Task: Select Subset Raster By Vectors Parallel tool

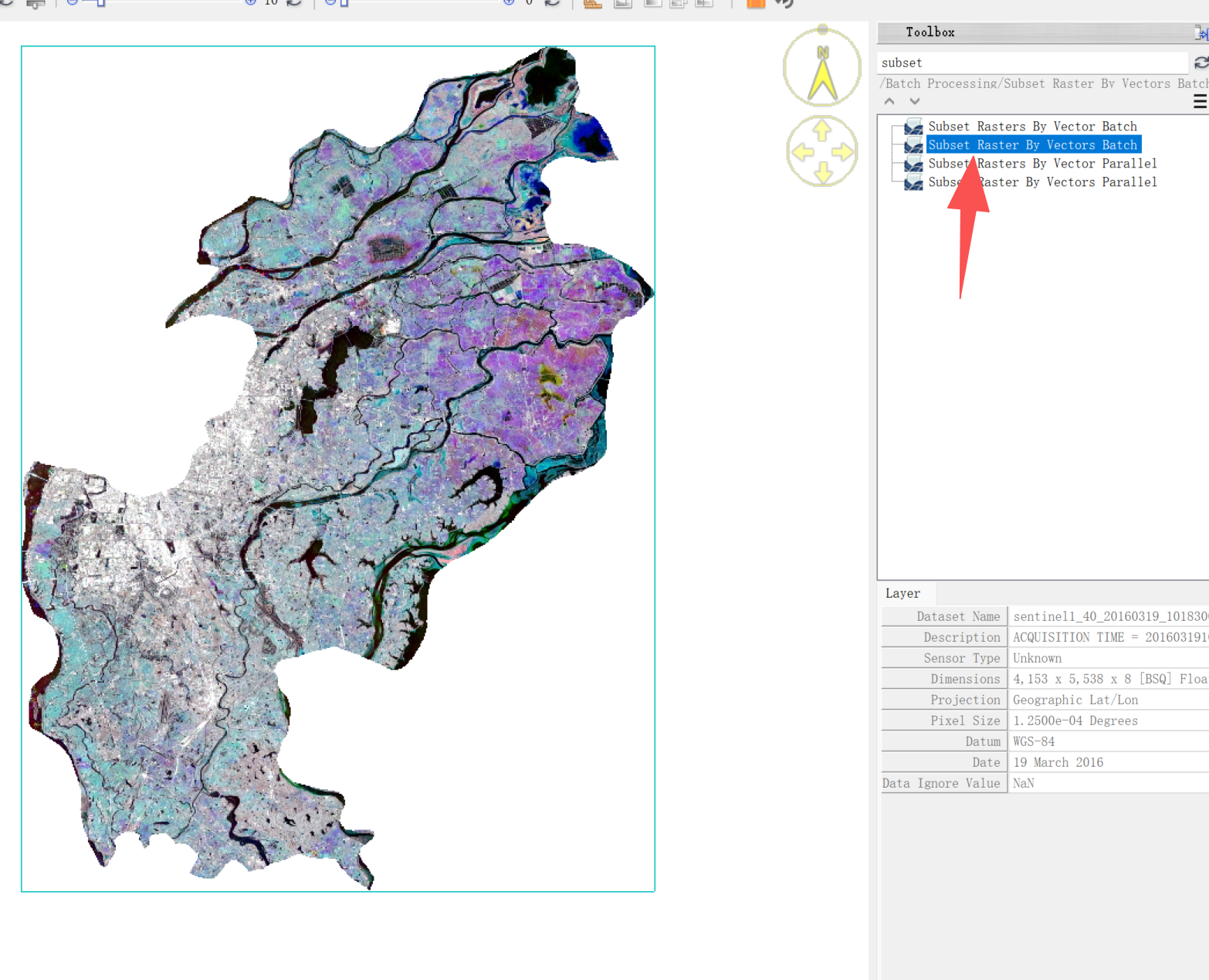Action: 1042,182
